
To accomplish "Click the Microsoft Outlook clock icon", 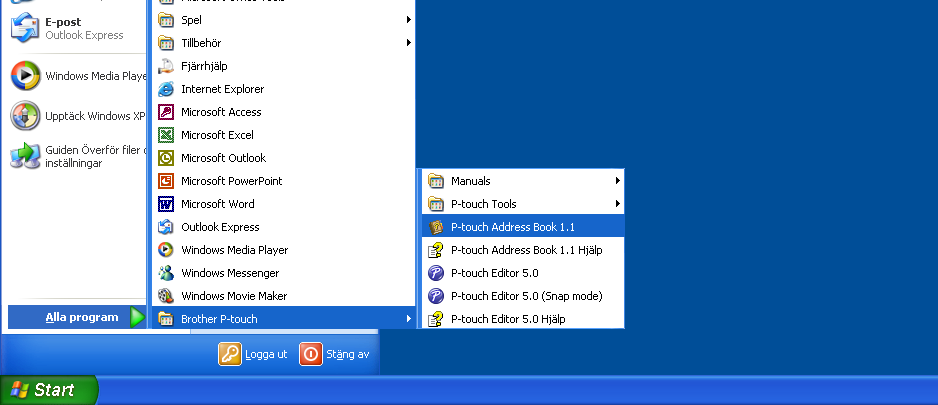I will (166, 158).
